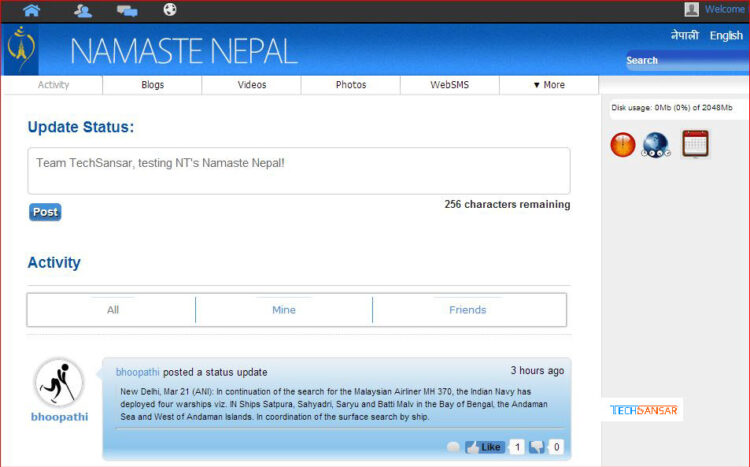Screen dimensions: 750x467
Task: Click the orange clock icon in sidebar
Action: click(x=623, y=145)
